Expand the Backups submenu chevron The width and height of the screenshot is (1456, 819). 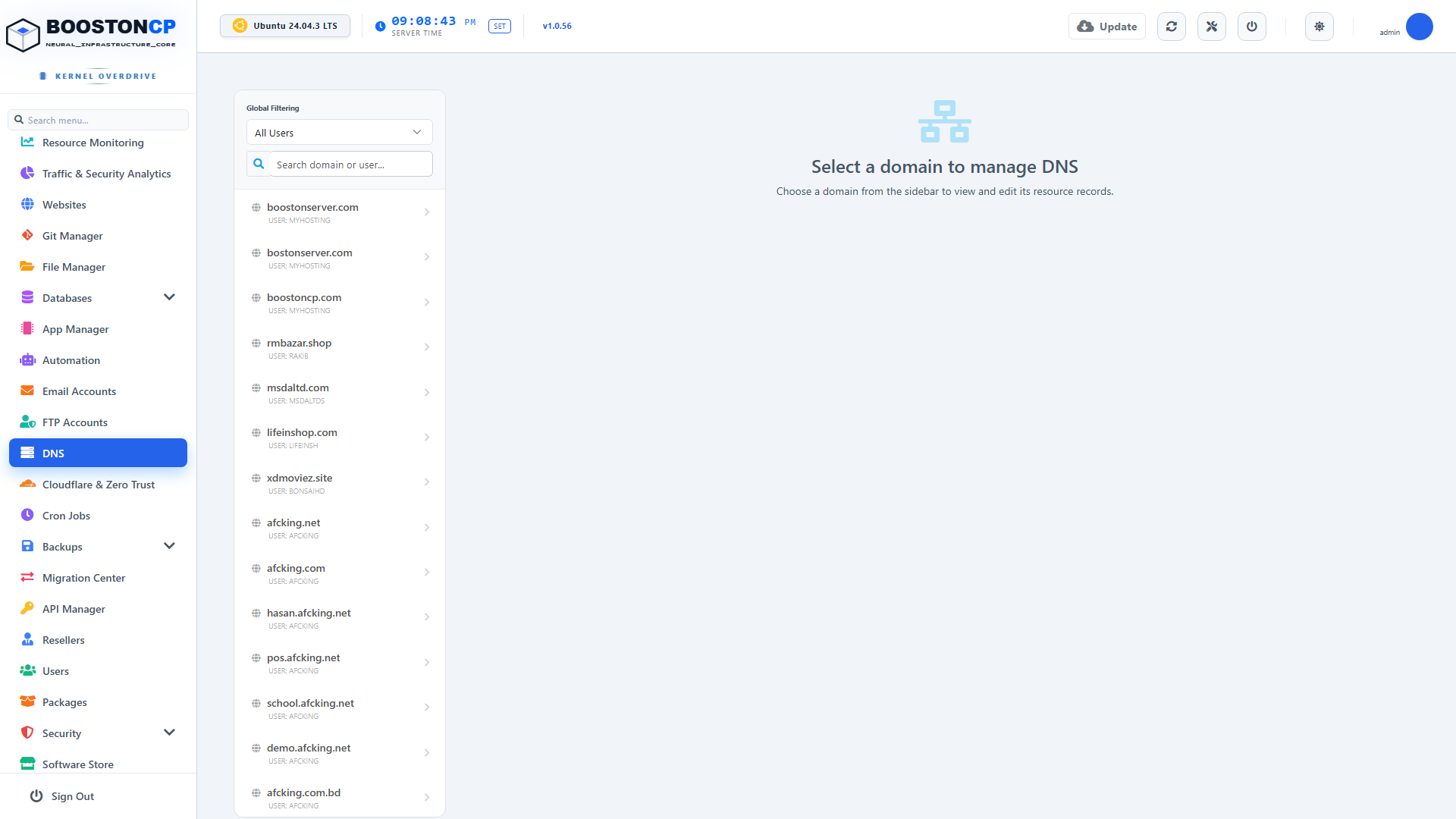(x=169, y=546)
